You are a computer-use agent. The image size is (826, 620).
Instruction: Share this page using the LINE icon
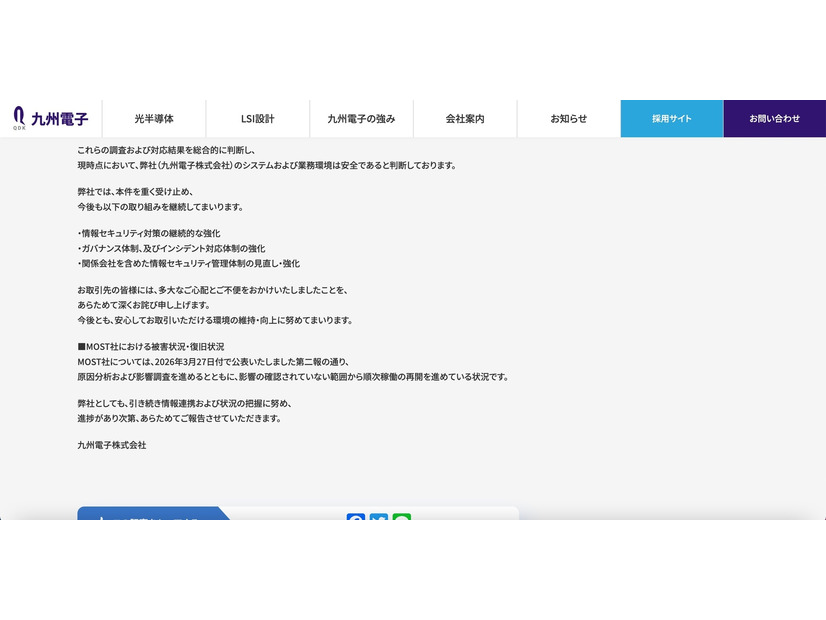pyautogui.click(x=401, y=519)
